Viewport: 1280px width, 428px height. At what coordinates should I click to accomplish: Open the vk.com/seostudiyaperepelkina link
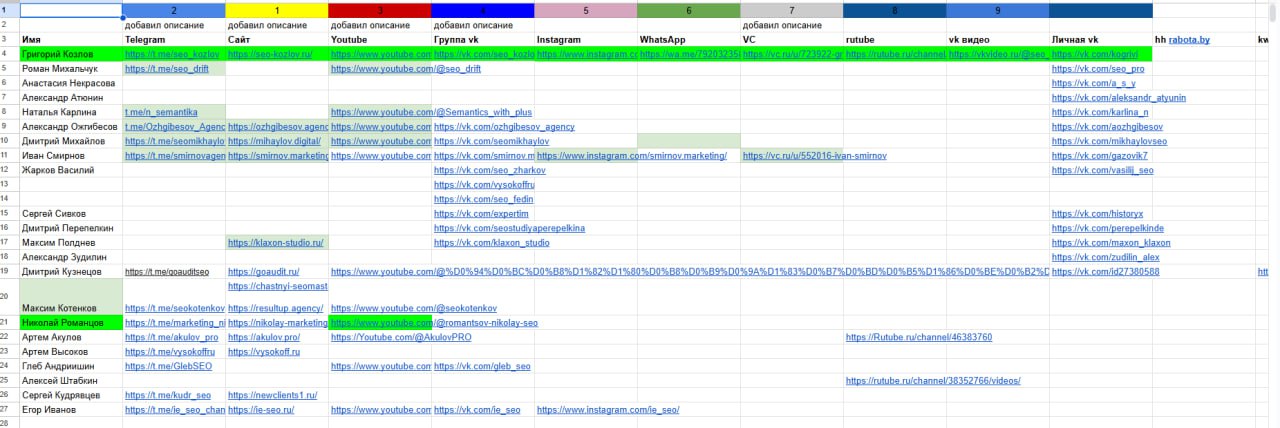pos(509,228)
